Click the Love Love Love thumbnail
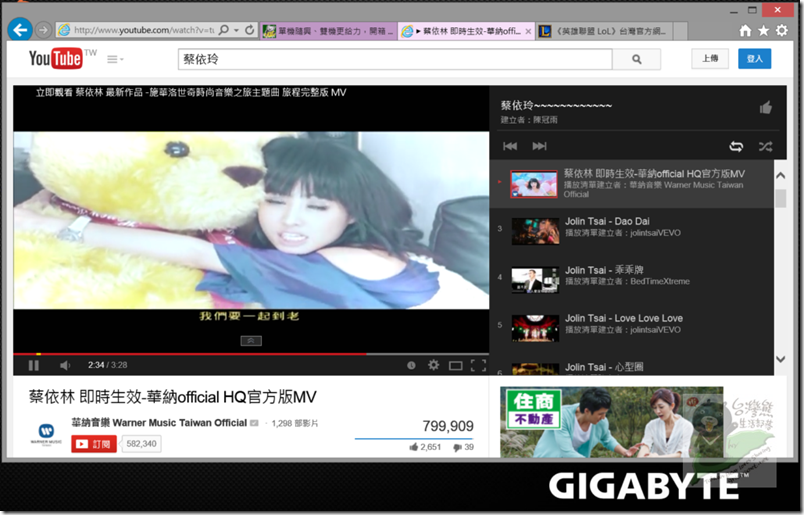The width and height of the screenshot is (804, 515). 535,328
